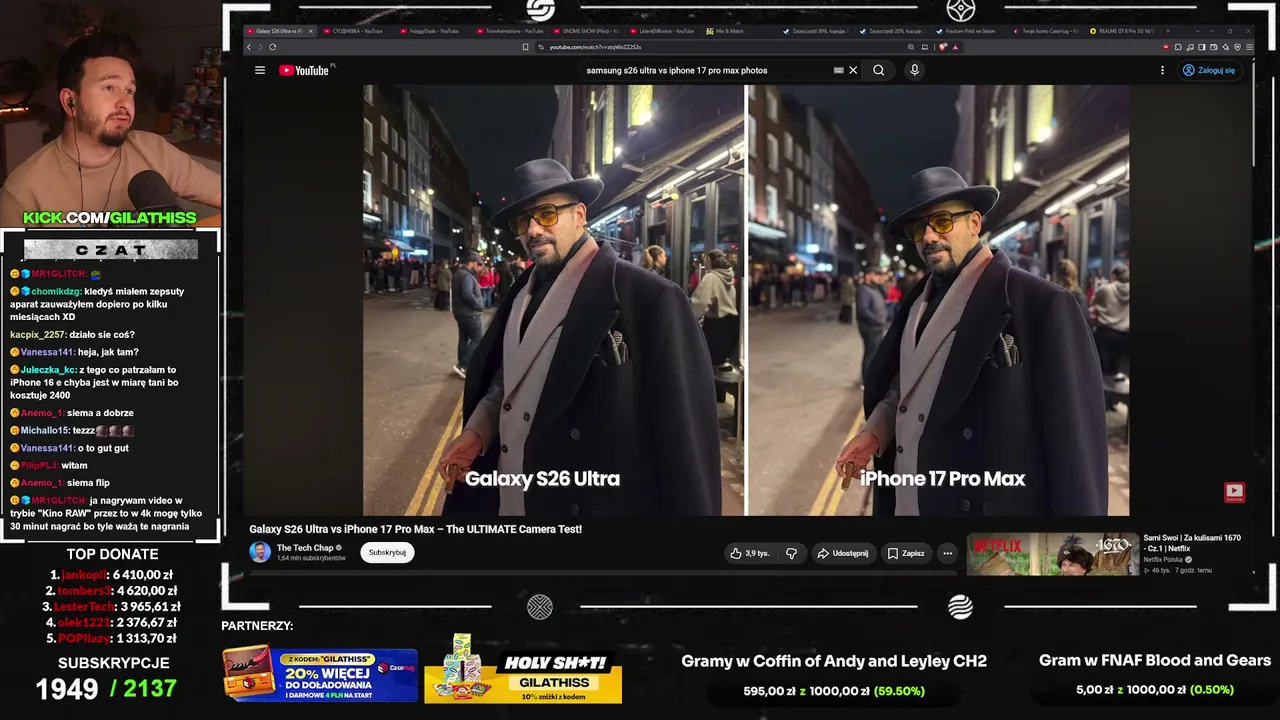Switch to the LatentDiffusion YouTube tab

pos(661,31)
